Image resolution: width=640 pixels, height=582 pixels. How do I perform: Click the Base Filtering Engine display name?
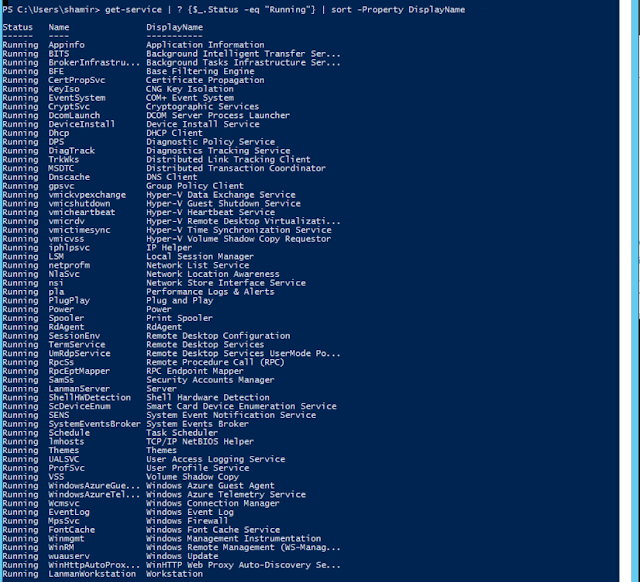(200, 71)
